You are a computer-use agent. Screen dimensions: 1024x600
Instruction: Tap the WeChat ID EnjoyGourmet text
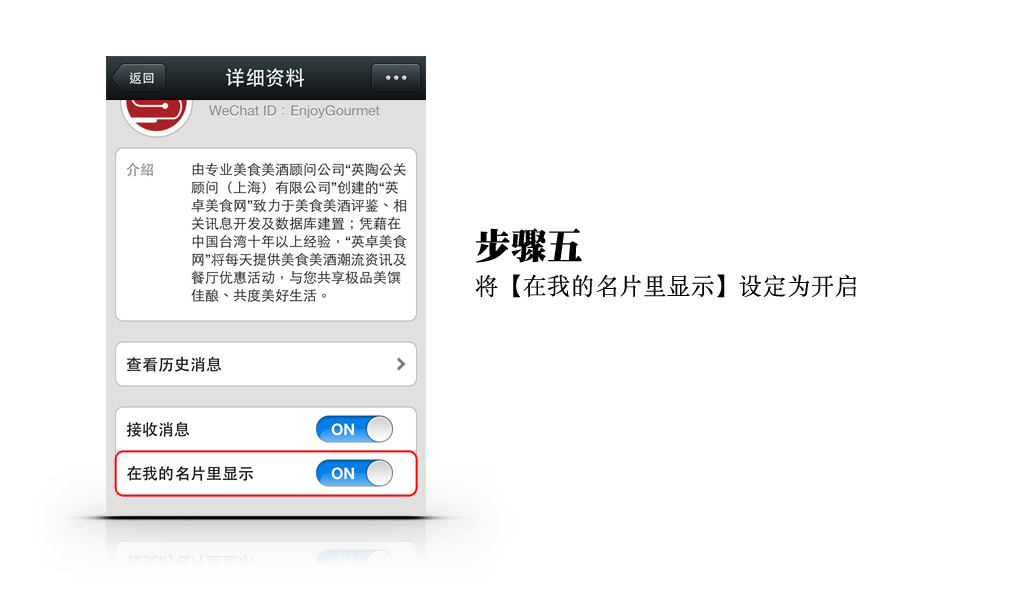pos(294,111)
